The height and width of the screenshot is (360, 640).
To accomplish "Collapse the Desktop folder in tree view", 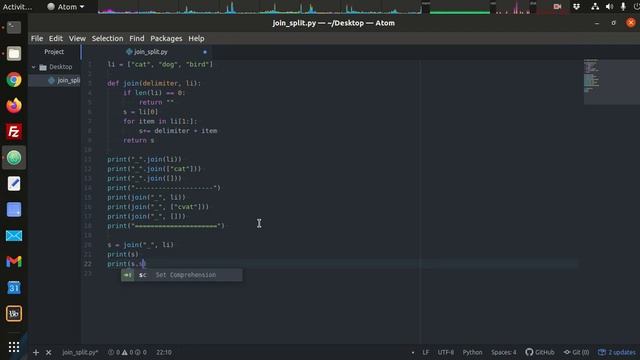I will pyautogui.click(x=34, y=67).
